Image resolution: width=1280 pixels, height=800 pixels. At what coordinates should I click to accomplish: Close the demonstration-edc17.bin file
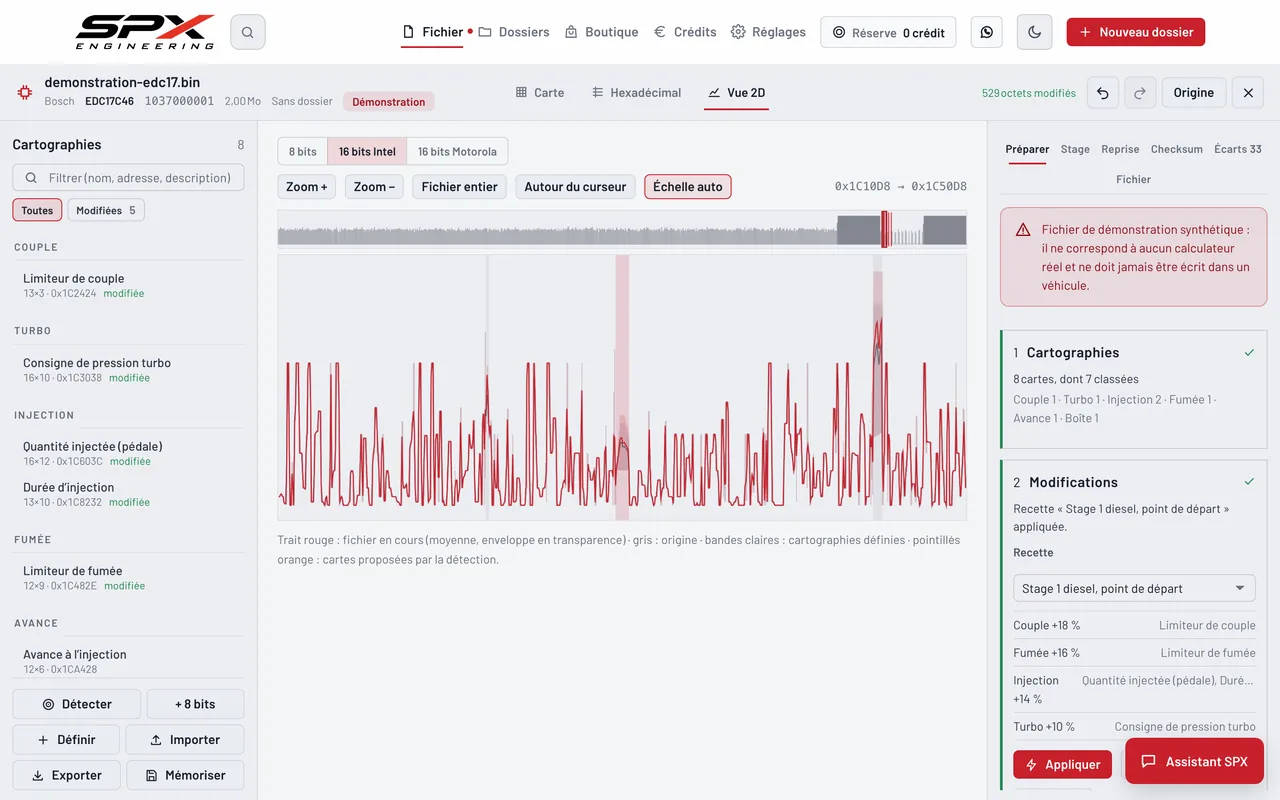pyautogui.click(x=1248, y=93)
